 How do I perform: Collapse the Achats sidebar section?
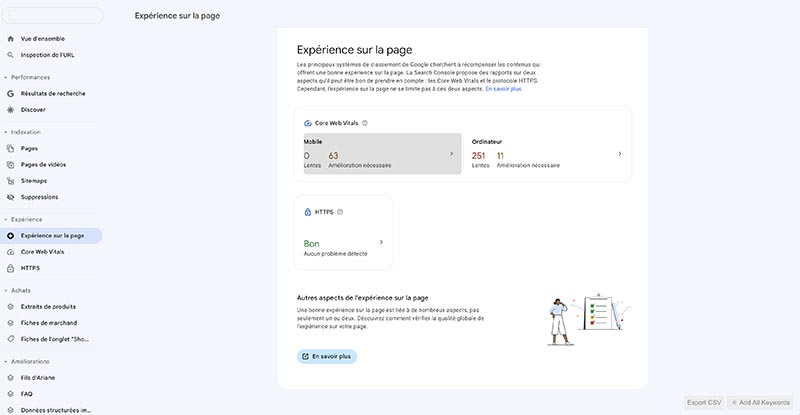click(5, 290)
